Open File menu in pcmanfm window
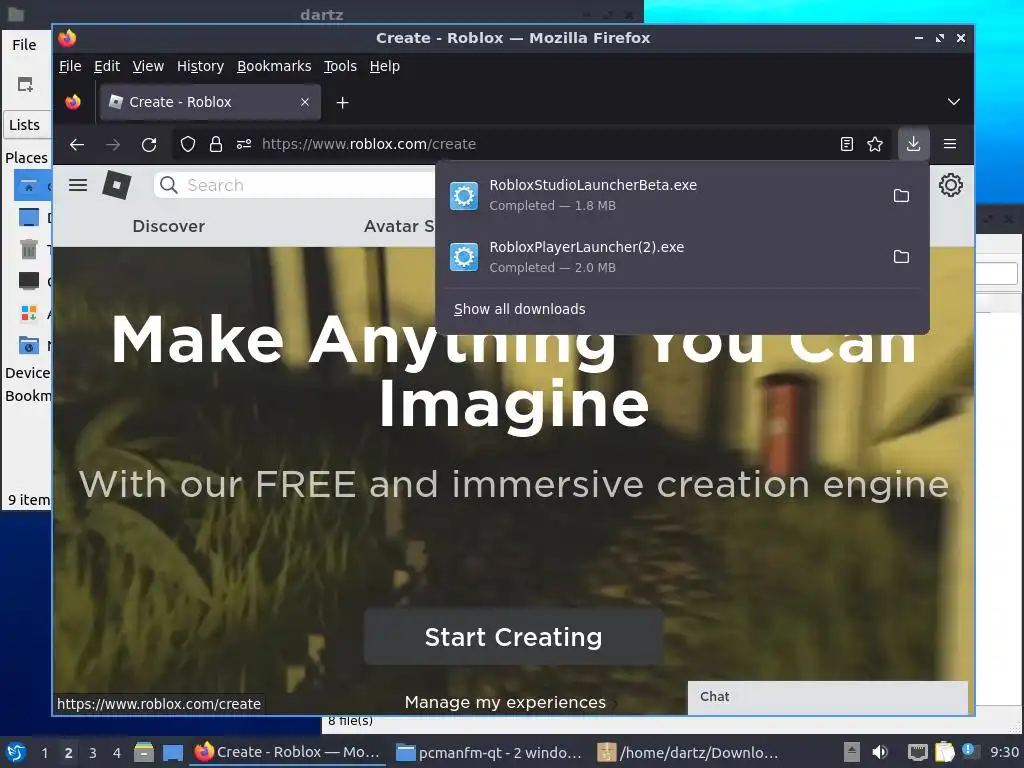 pyautogui.click(x=24, y=44)
